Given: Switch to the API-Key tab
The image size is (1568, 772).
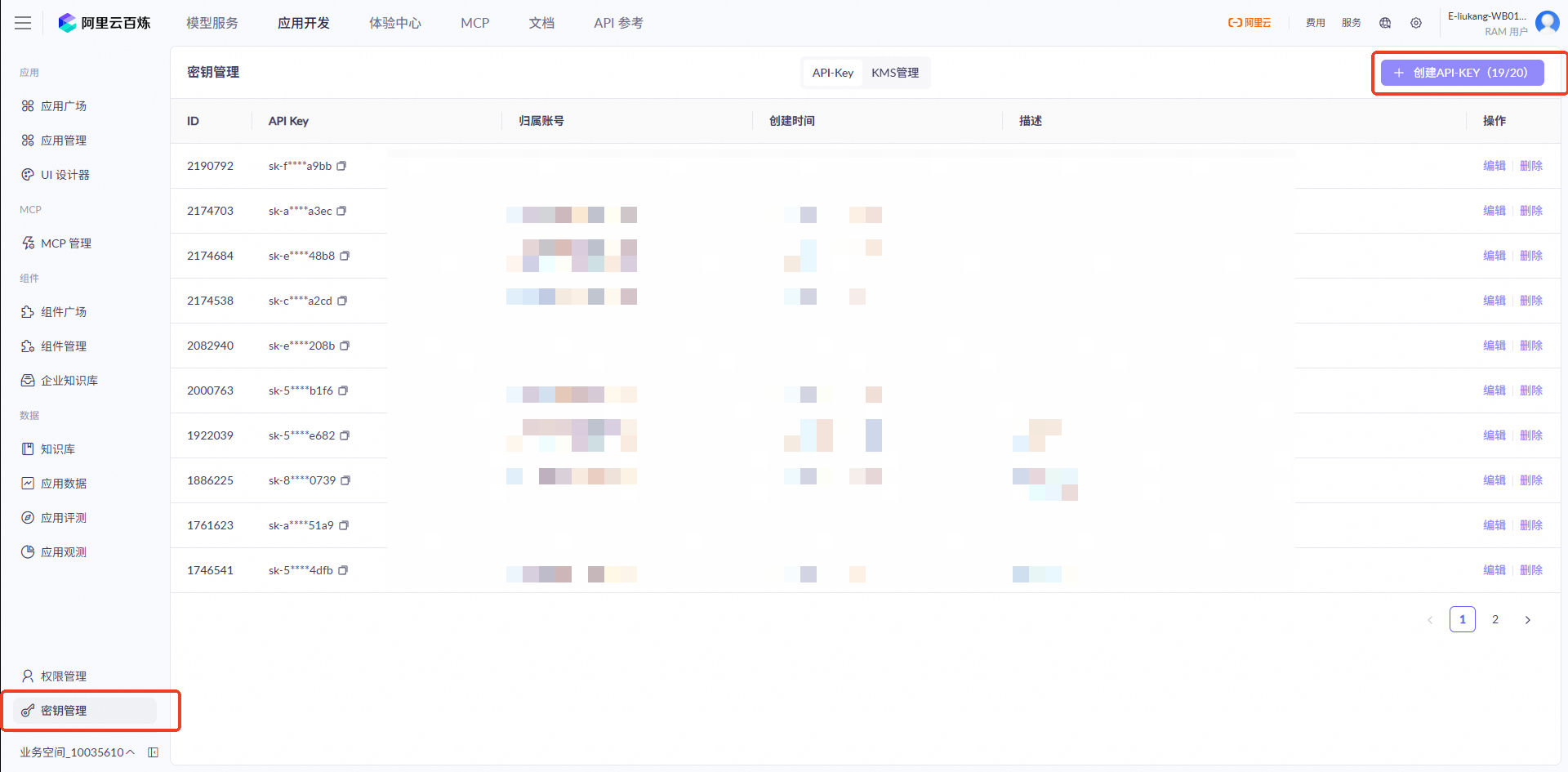Looking at the screenshot, I should pos(833,73).
